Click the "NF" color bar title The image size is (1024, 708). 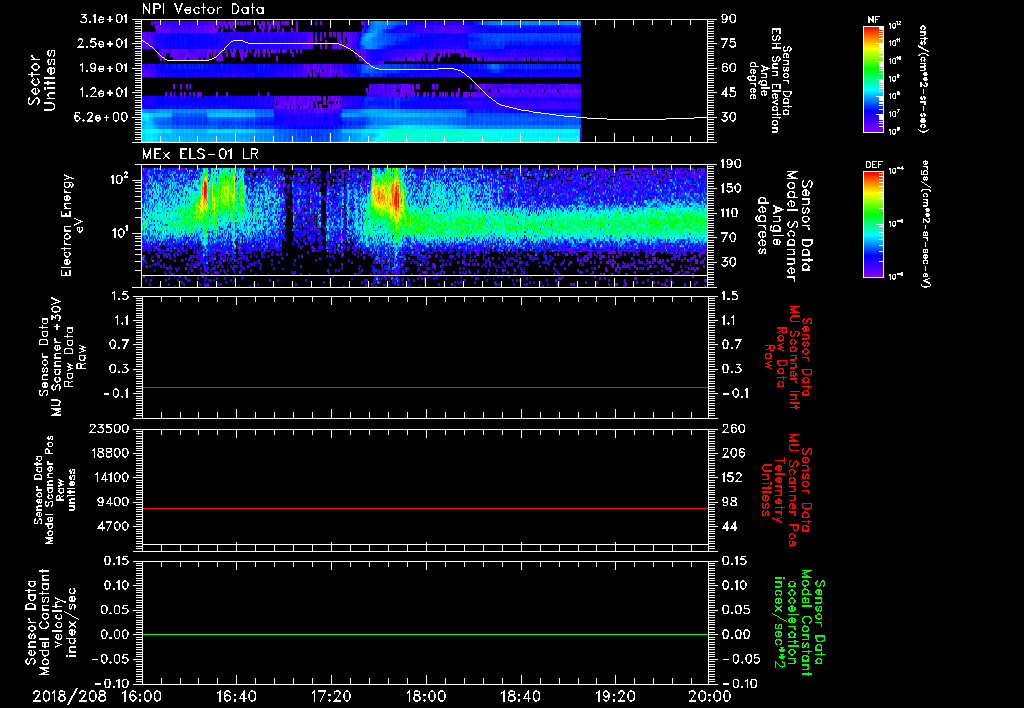874,20
